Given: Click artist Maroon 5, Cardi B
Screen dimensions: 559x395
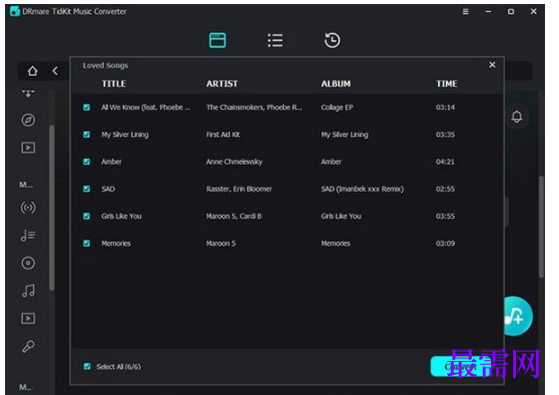Looking at the screenshot, I should (x=234, y=216).
